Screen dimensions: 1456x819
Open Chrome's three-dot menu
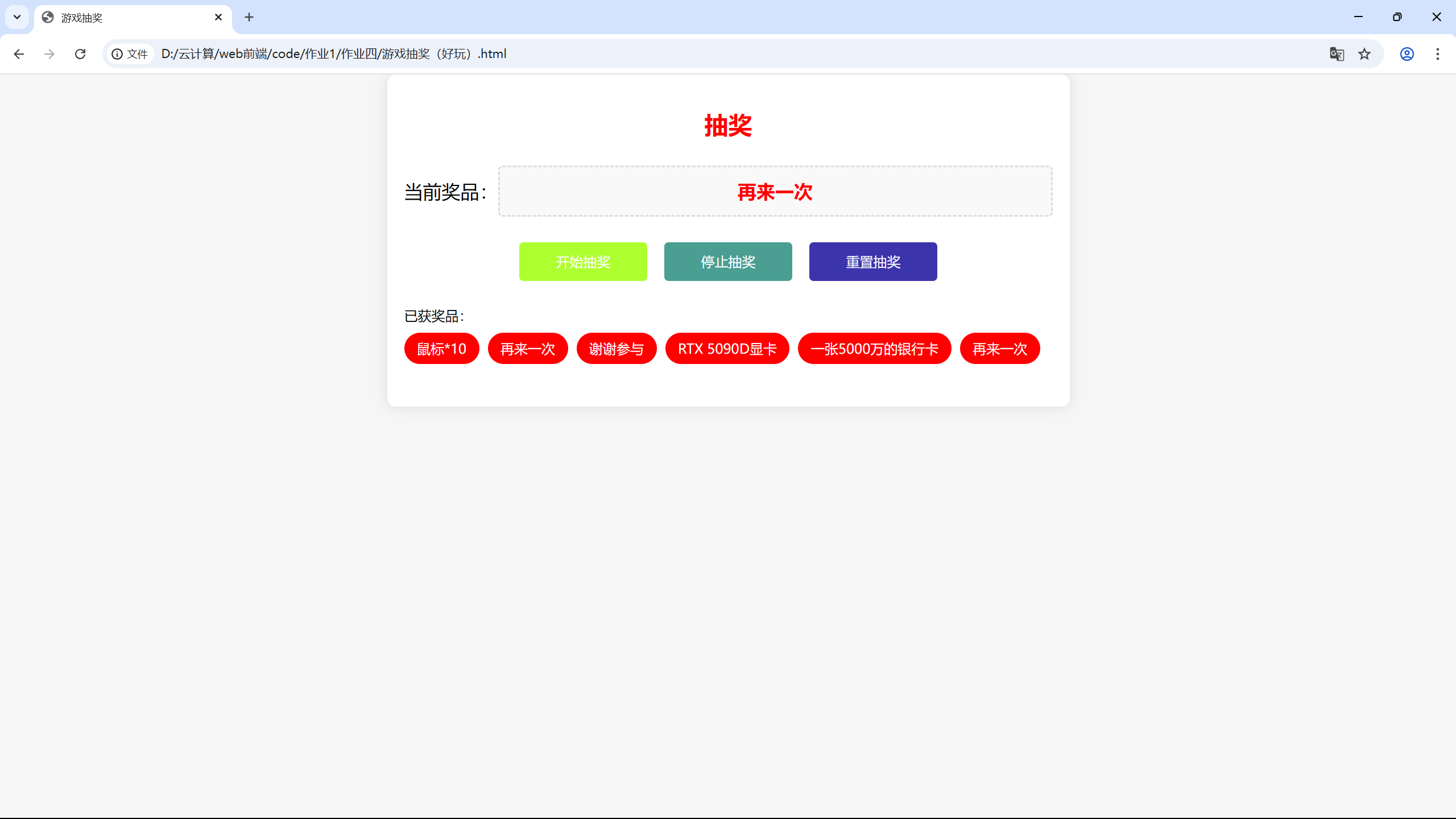1438,54
